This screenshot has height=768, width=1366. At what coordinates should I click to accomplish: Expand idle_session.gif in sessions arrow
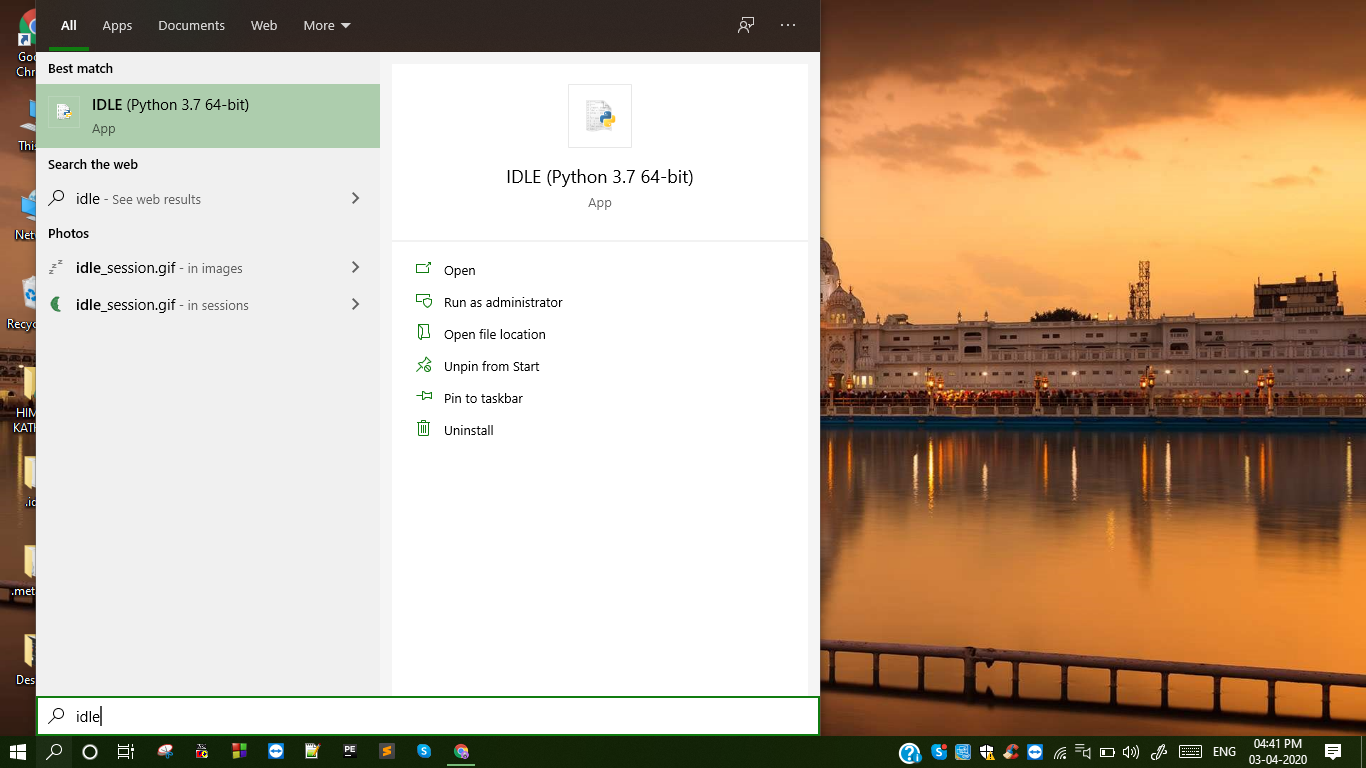coord(355,304)
